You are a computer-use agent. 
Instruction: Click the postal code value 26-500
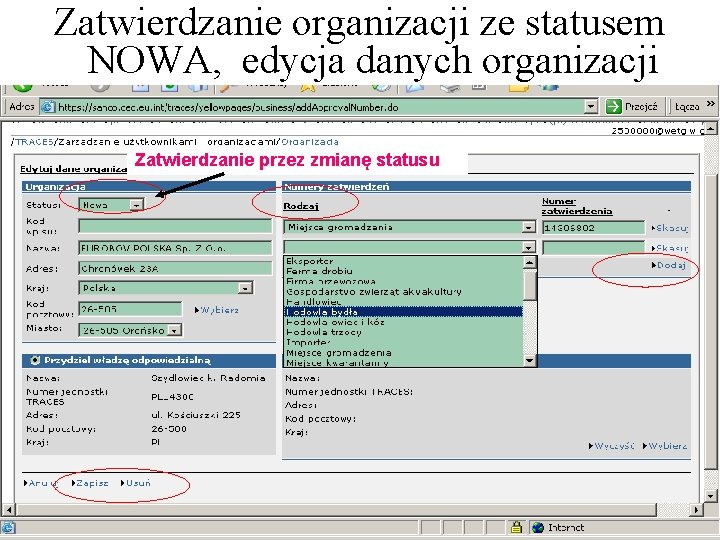click(x=169, y=429)
